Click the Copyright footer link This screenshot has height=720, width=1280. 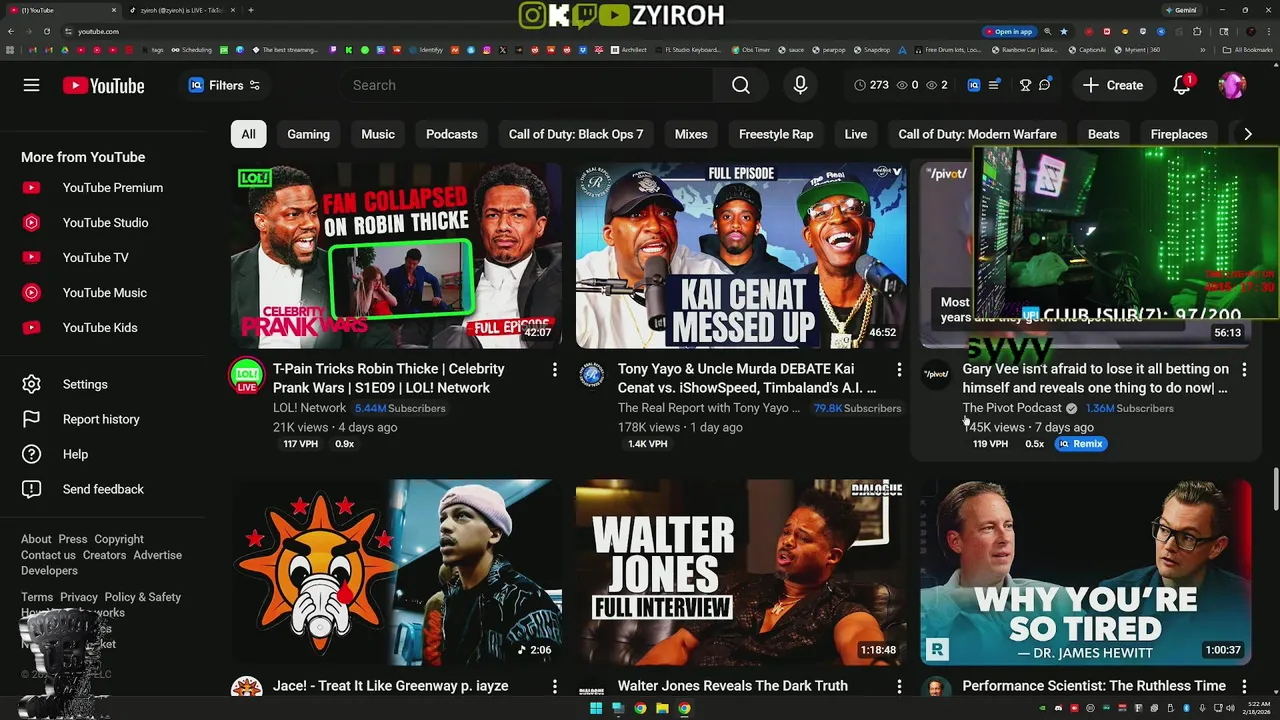119,539
